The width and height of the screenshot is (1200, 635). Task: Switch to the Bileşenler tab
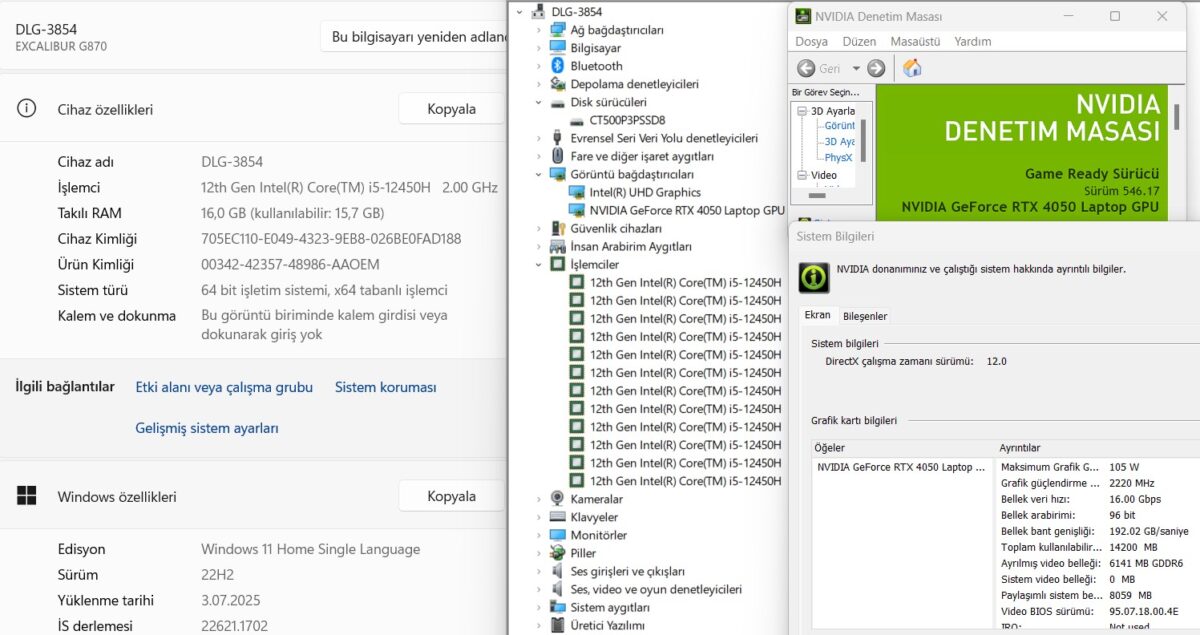point(865,316)
